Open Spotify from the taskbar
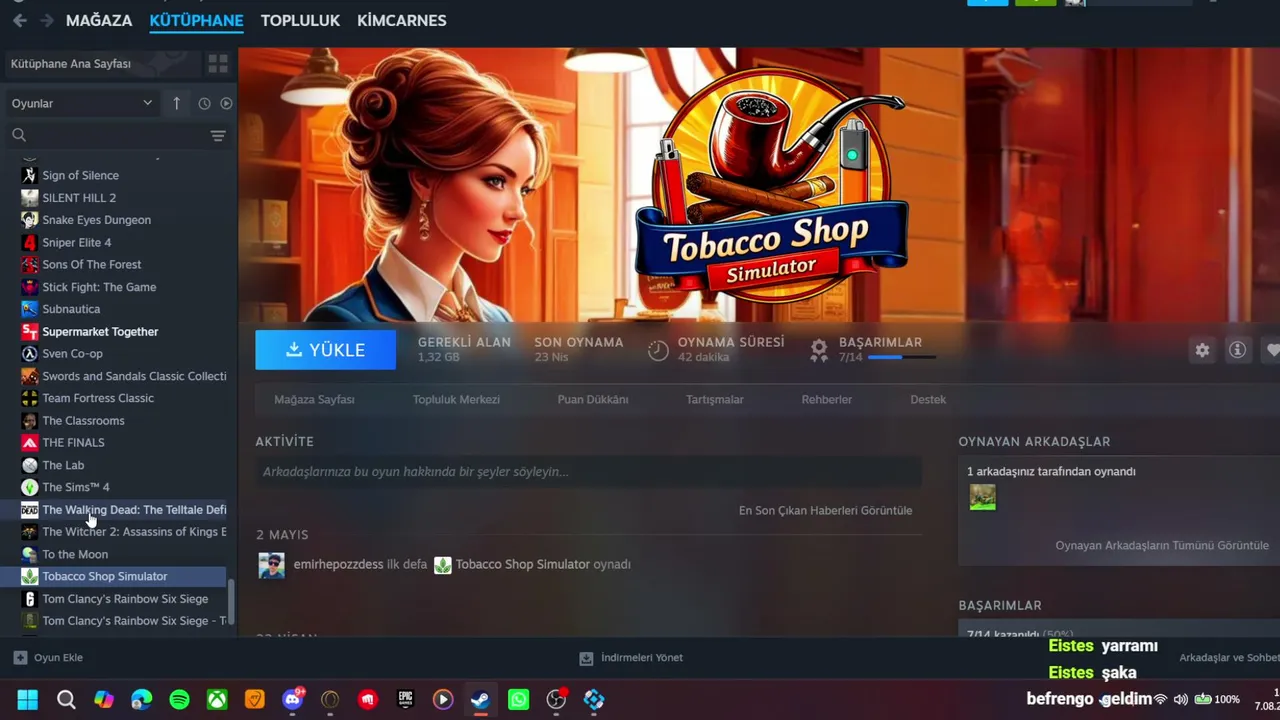 (179, 699)
